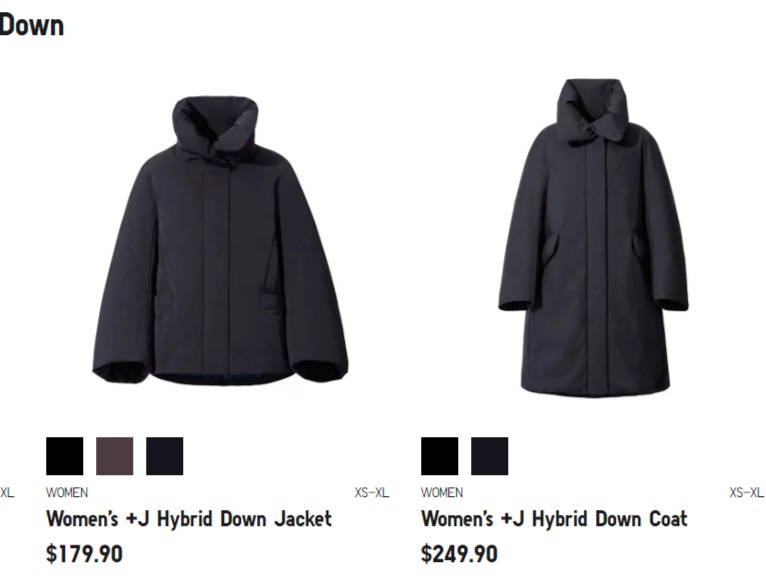Click the coat's left side pocket
Screen dimensions: 766x582
(x=549, y=249)
